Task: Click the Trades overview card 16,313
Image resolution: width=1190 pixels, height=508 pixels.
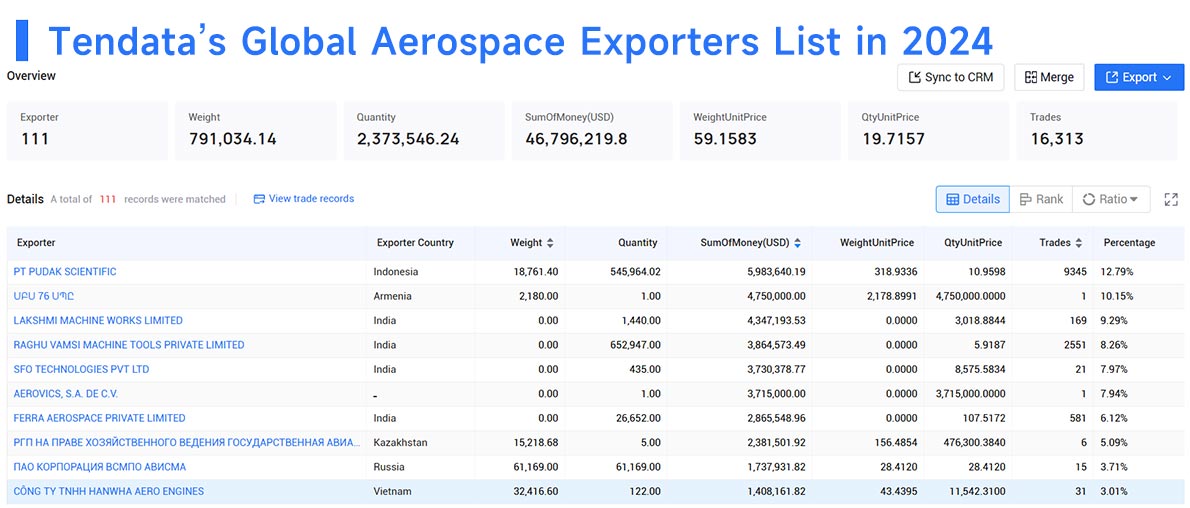Action: click(x=1097, y=131)
